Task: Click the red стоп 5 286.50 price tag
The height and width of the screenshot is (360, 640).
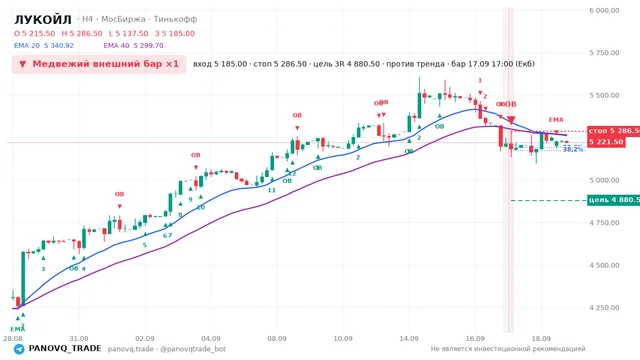Action: pos(613,131)
